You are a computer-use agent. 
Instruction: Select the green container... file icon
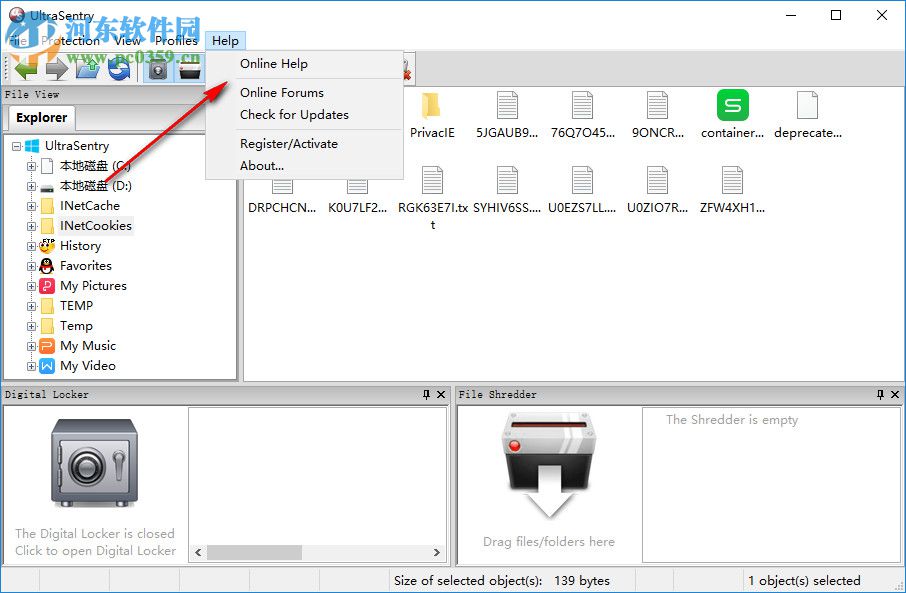click(733, 105)
